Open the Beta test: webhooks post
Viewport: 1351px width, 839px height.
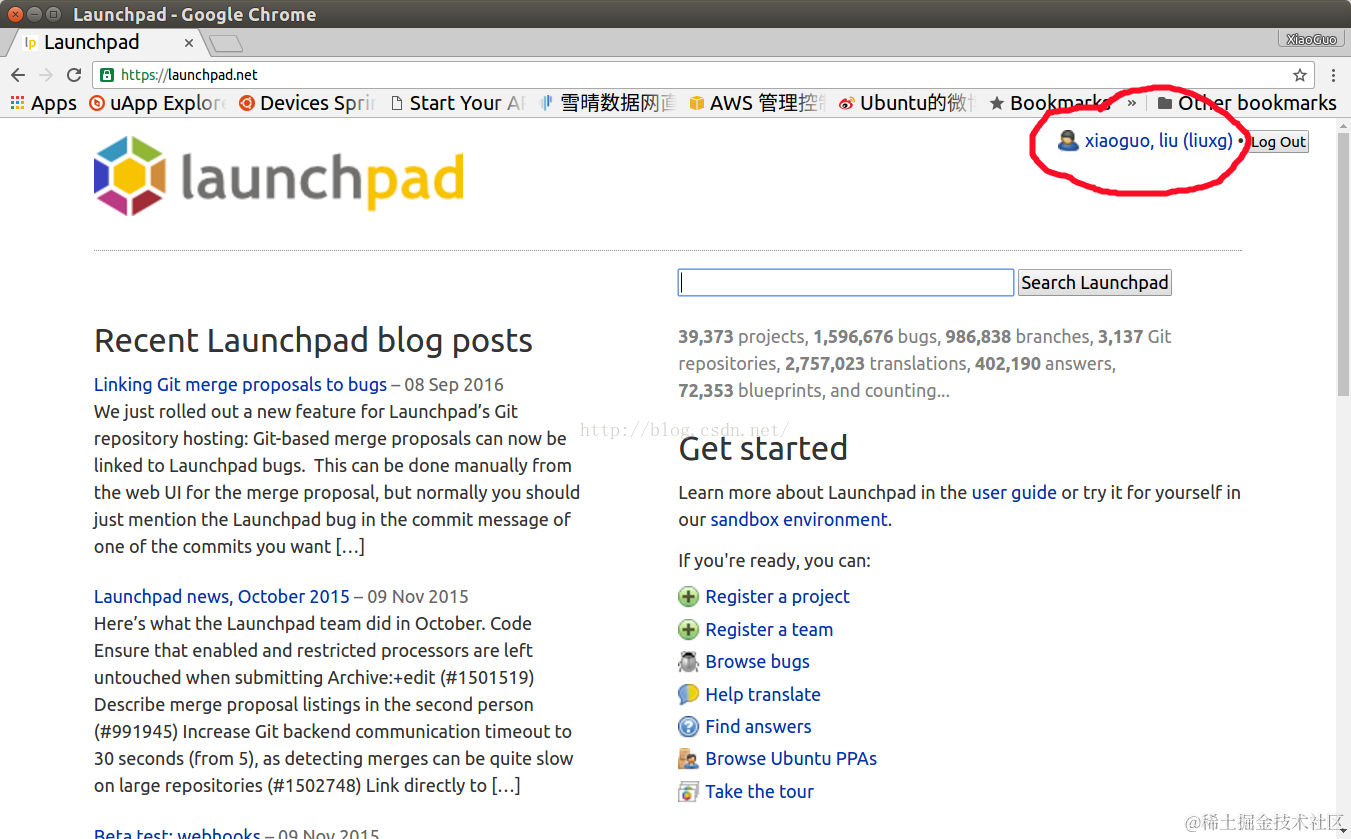(177, 834)
